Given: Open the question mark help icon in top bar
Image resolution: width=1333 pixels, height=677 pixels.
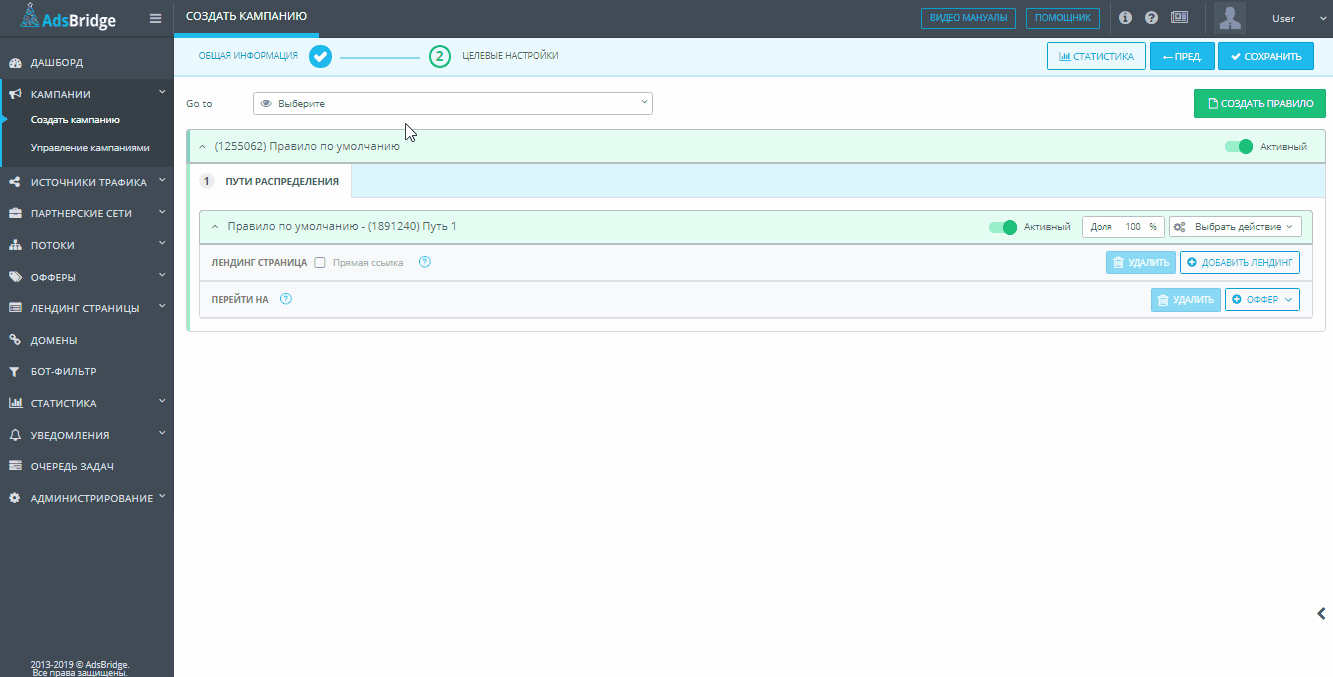Looking at the screenshot, I should click(1151, 18).
